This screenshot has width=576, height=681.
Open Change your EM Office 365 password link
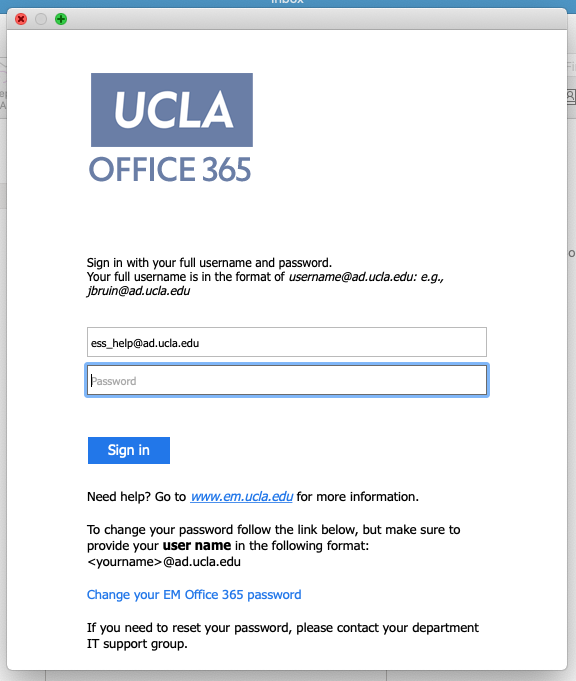pos(194,595)
